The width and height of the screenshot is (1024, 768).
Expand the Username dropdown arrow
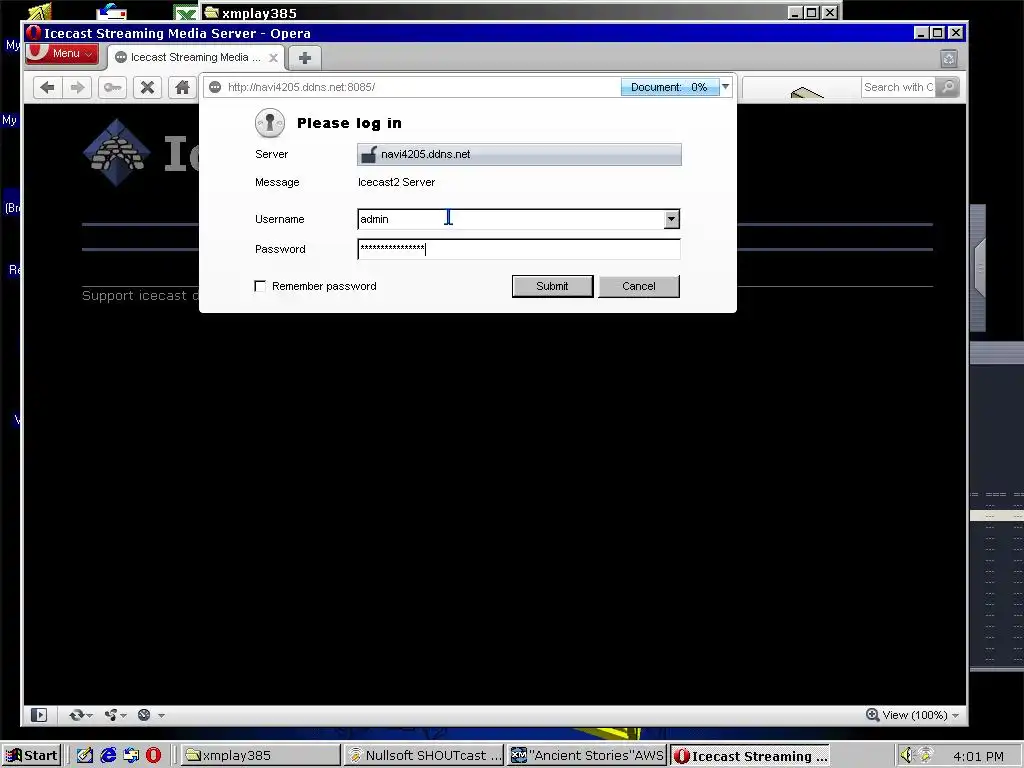[x=671, y=219]
